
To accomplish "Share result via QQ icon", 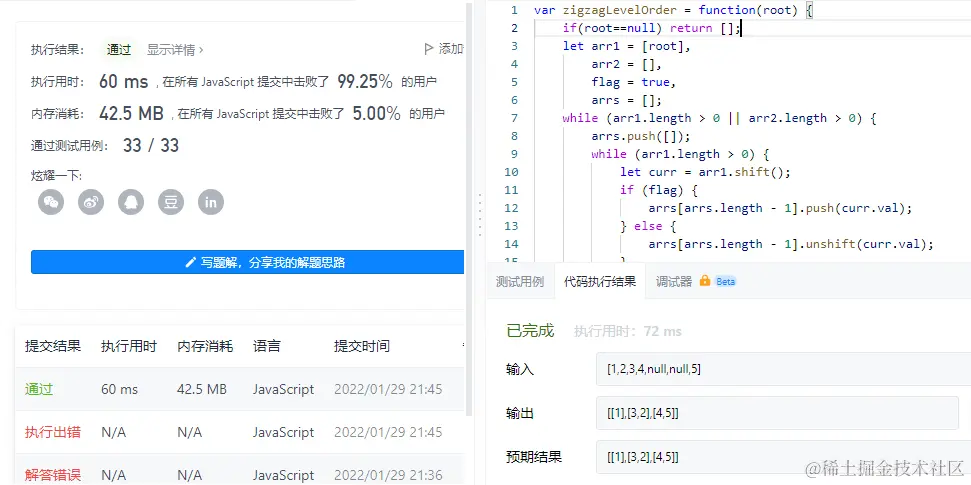I will (x=131, y=202).
